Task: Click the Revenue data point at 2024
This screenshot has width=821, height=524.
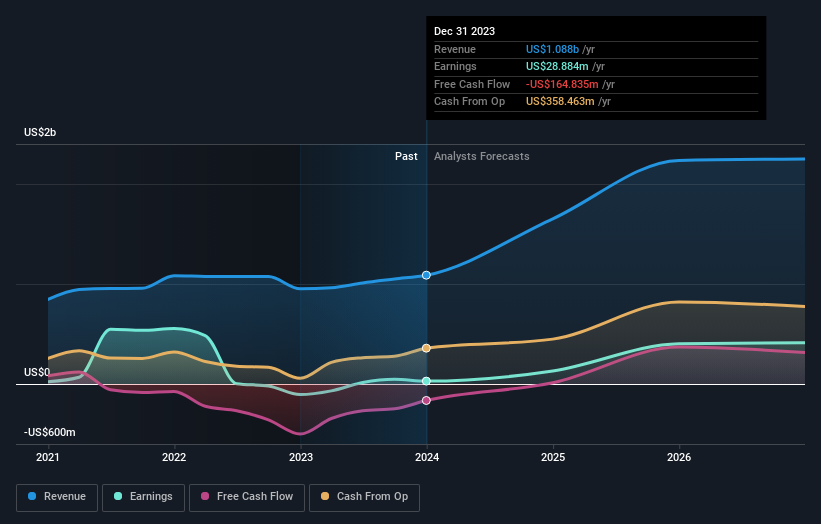Action: pyautogui.click(x=426, y=275)
